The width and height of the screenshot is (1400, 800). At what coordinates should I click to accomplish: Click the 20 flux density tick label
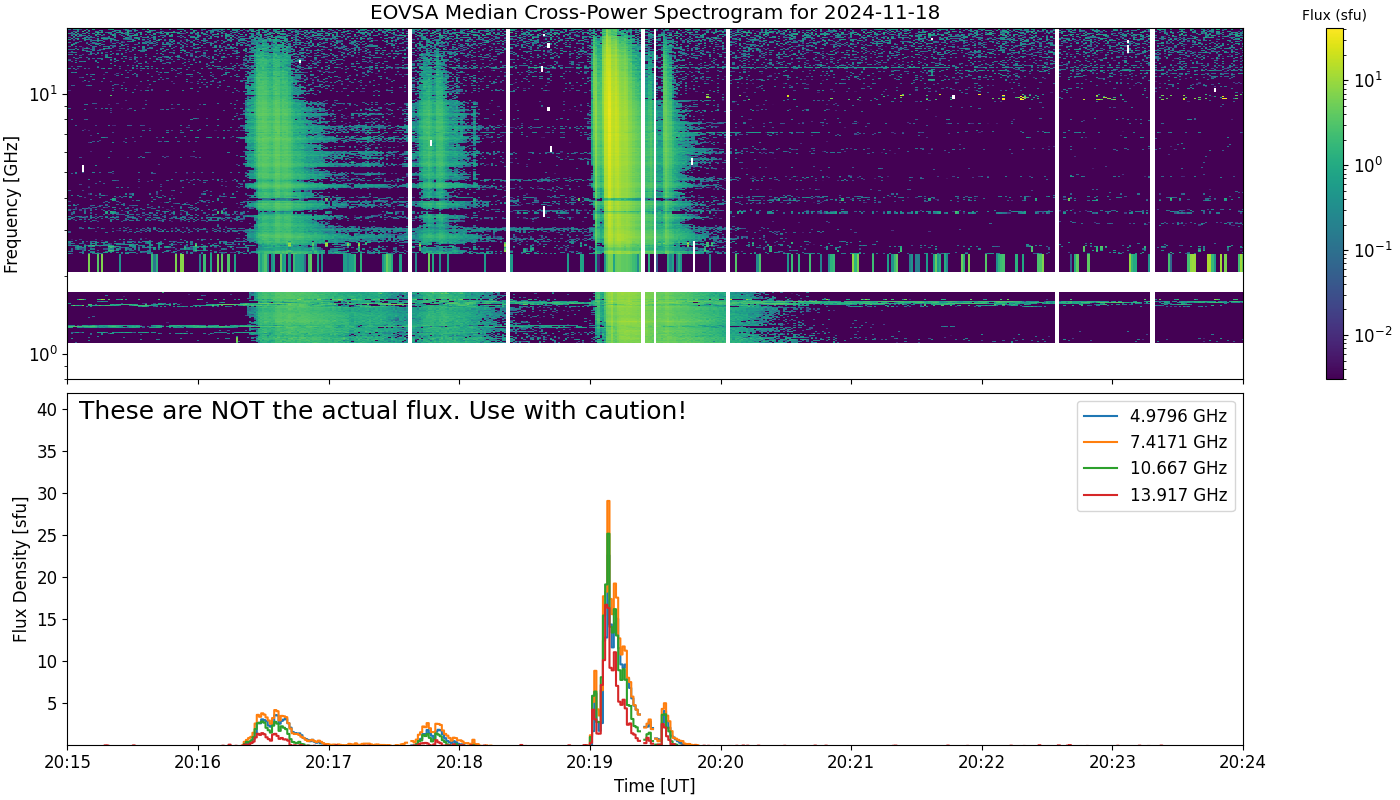49,577
